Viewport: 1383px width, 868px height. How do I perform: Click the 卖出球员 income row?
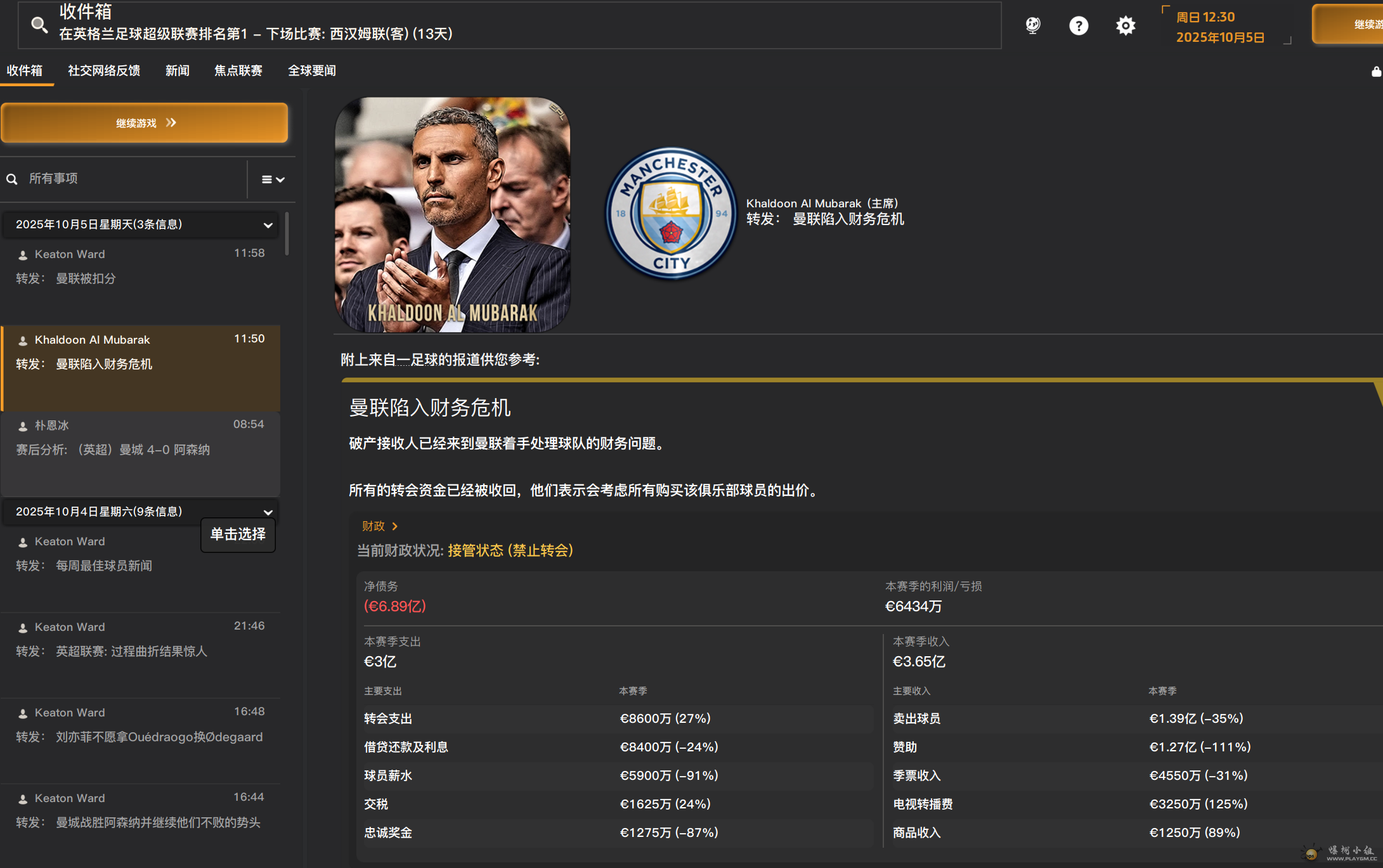(x=1136, y=719)
